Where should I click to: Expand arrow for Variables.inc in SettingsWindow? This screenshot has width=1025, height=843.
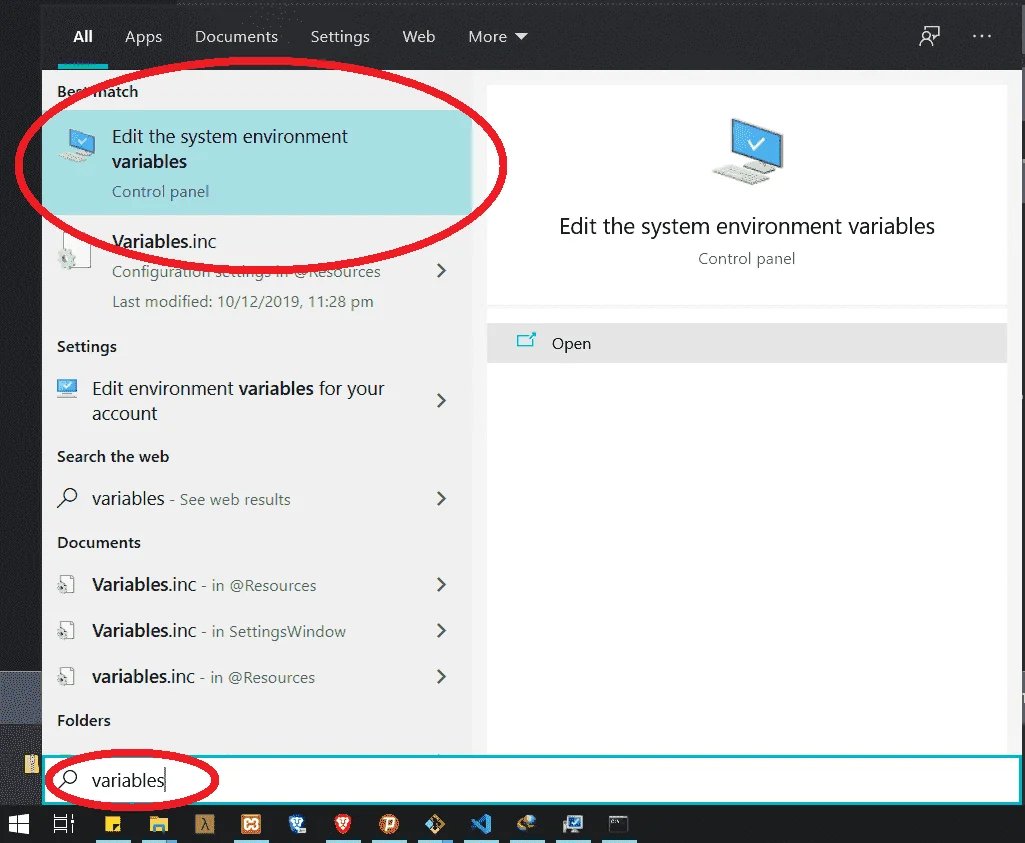(x=441, y=631)
